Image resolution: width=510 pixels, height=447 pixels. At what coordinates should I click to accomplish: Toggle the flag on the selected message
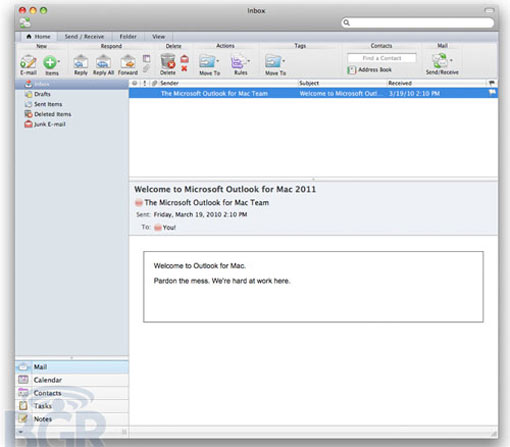click(x=492, y=93)
